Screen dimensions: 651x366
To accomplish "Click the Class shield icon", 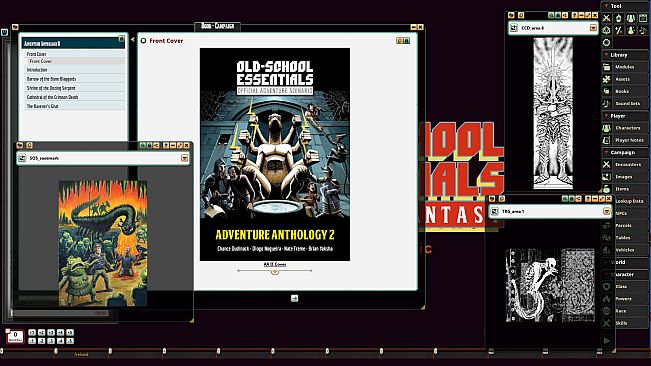I will tap(607, 286).
